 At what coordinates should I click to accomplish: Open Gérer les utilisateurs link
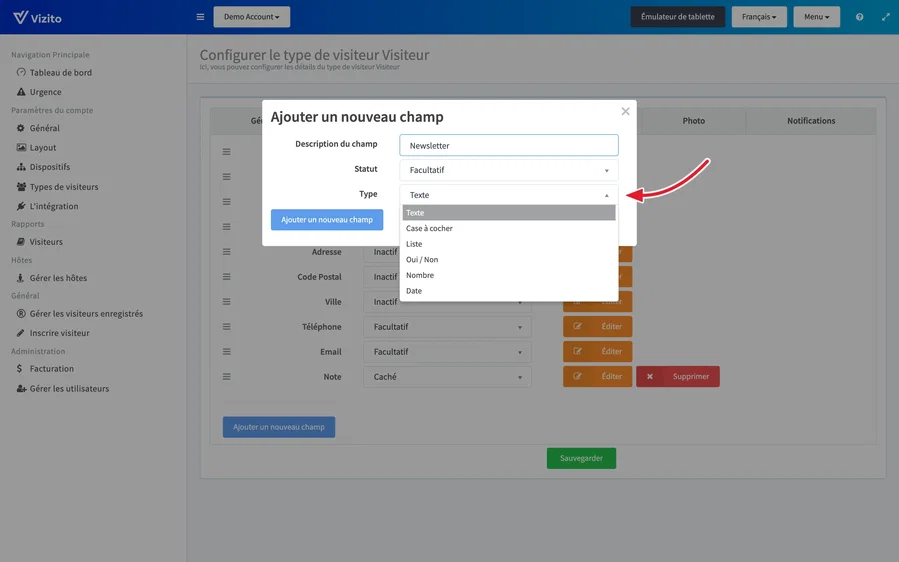point(69,388)
